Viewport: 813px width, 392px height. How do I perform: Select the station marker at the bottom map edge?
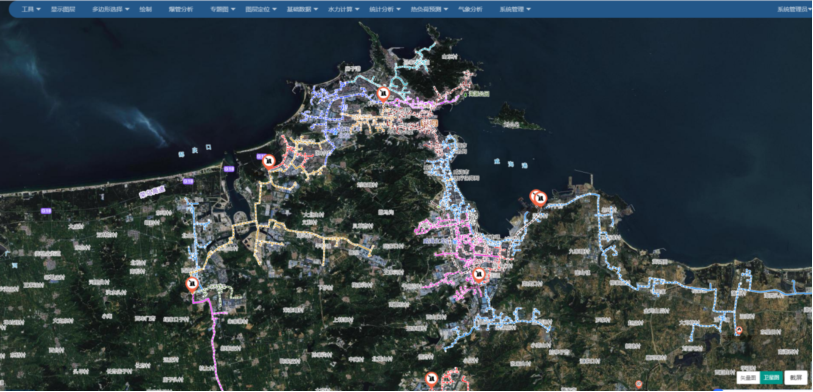(x=431, y=380)
